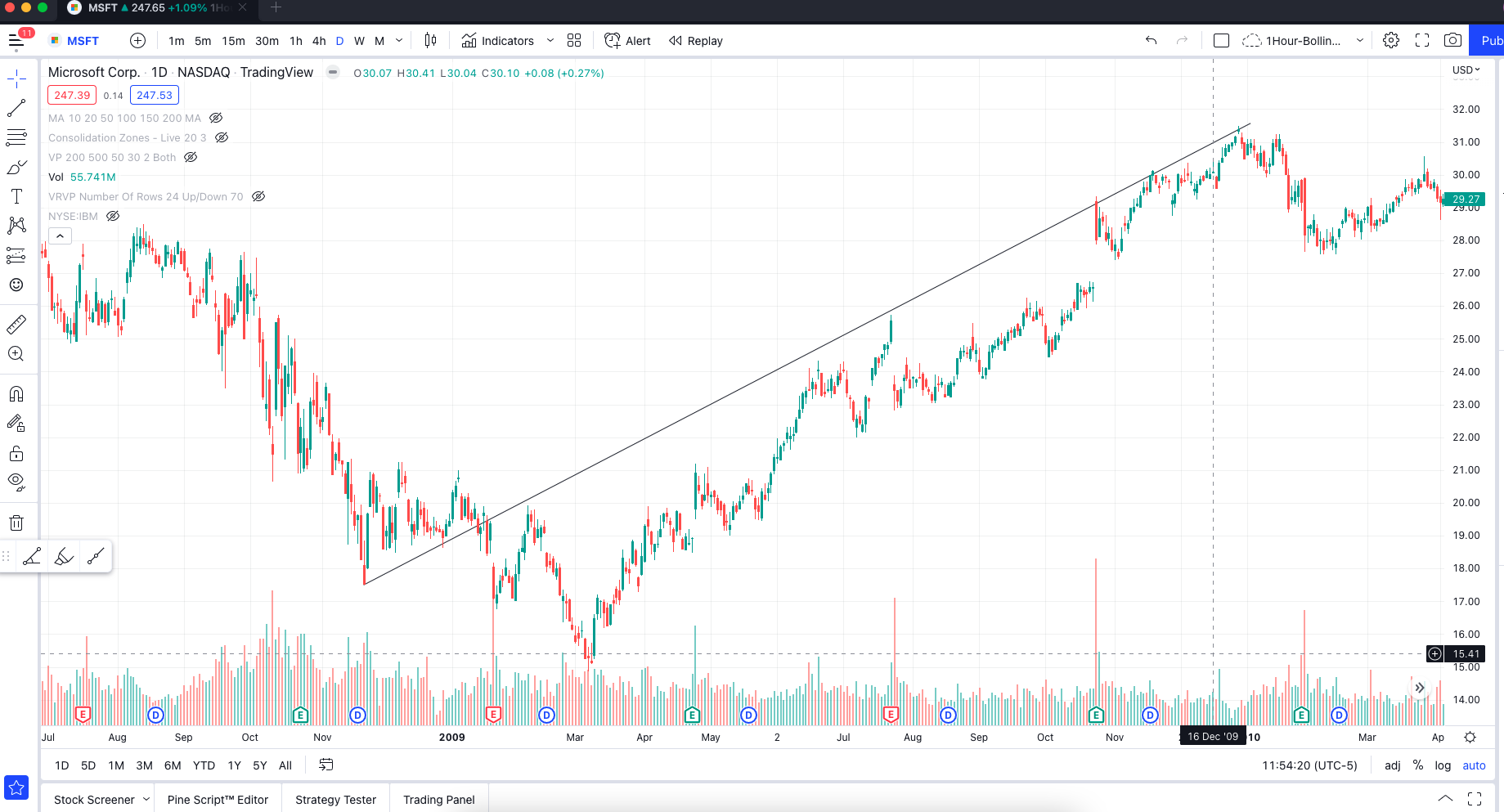Click the 247.53 buy price button
This screenshot has width=1504, height=812.
[x=155, y=95]
